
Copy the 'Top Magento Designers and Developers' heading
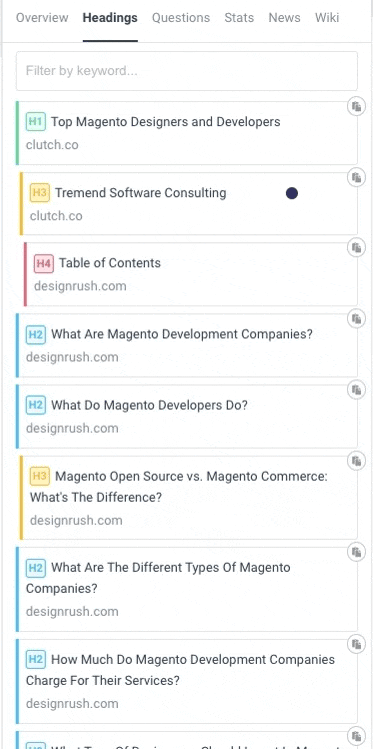click(356, 106)
